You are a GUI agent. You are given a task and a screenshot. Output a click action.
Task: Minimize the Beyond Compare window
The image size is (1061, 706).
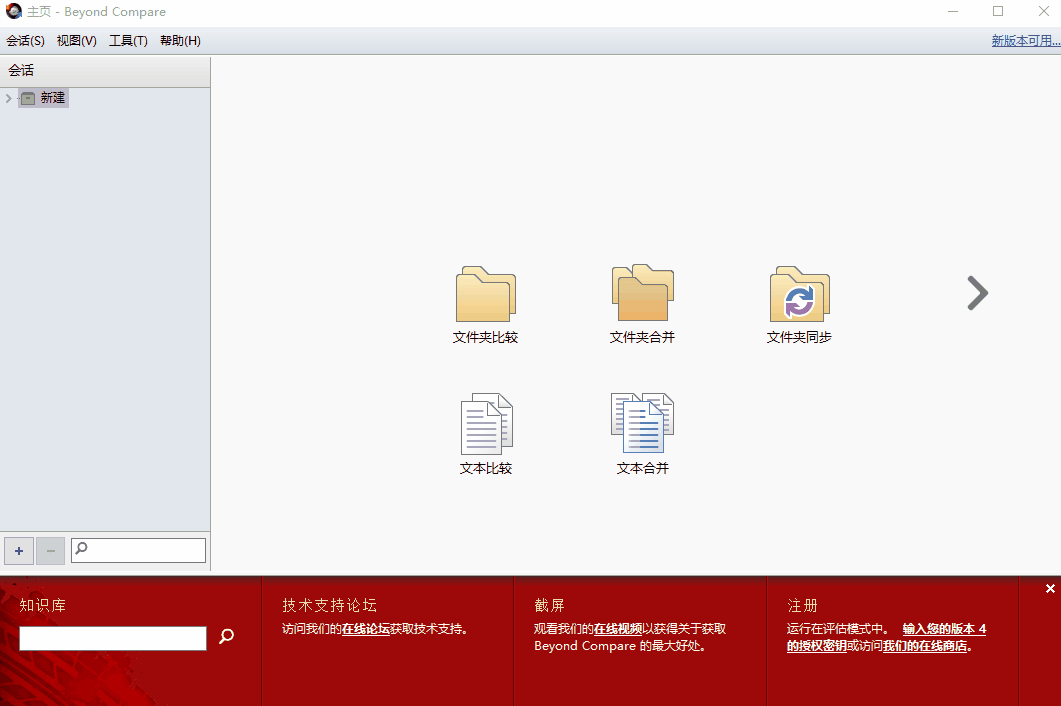(x=953, y=12)
